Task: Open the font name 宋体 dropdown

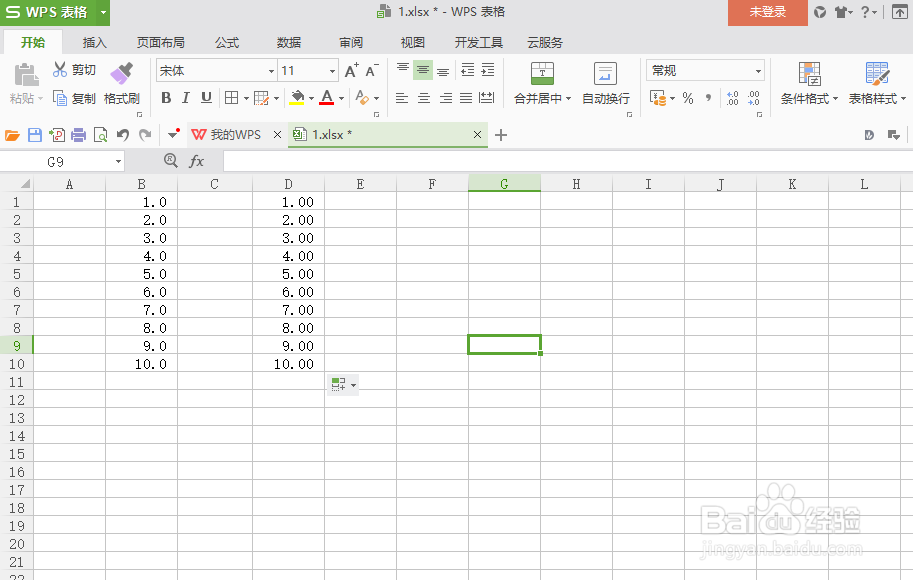Action: coord(271,71)
